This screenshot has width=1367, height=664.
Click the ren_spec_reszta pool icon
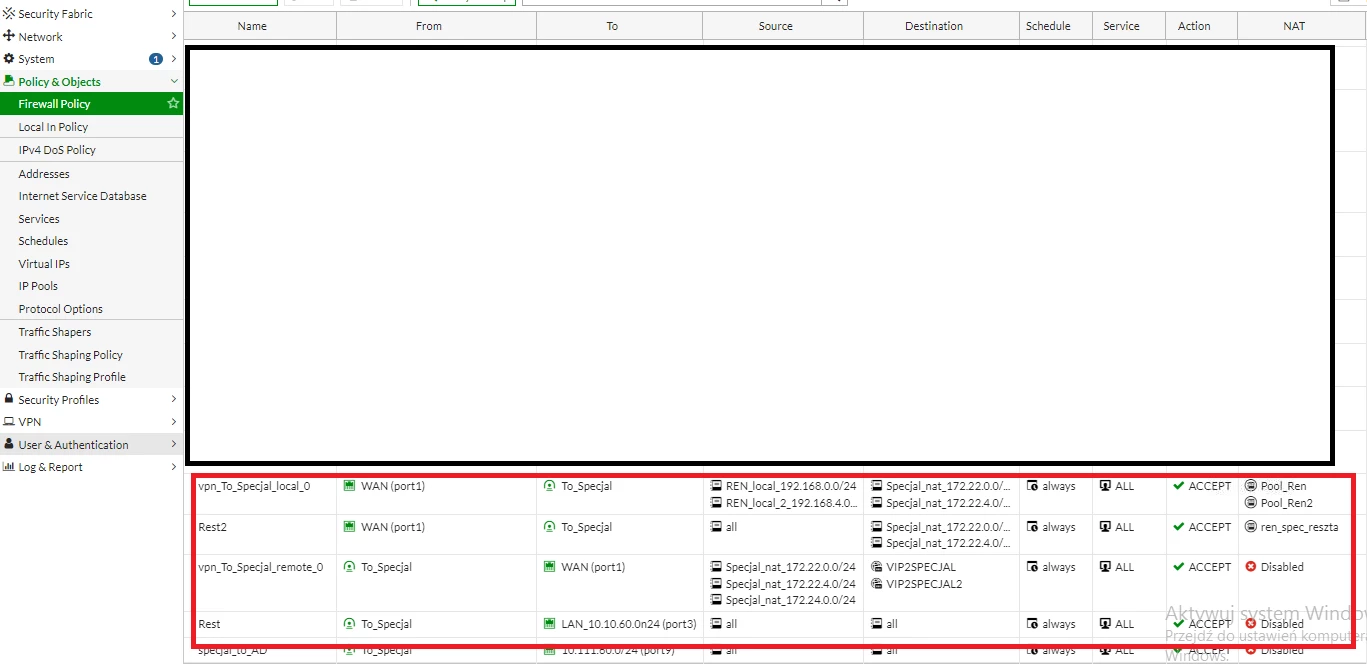point(1251,527)
